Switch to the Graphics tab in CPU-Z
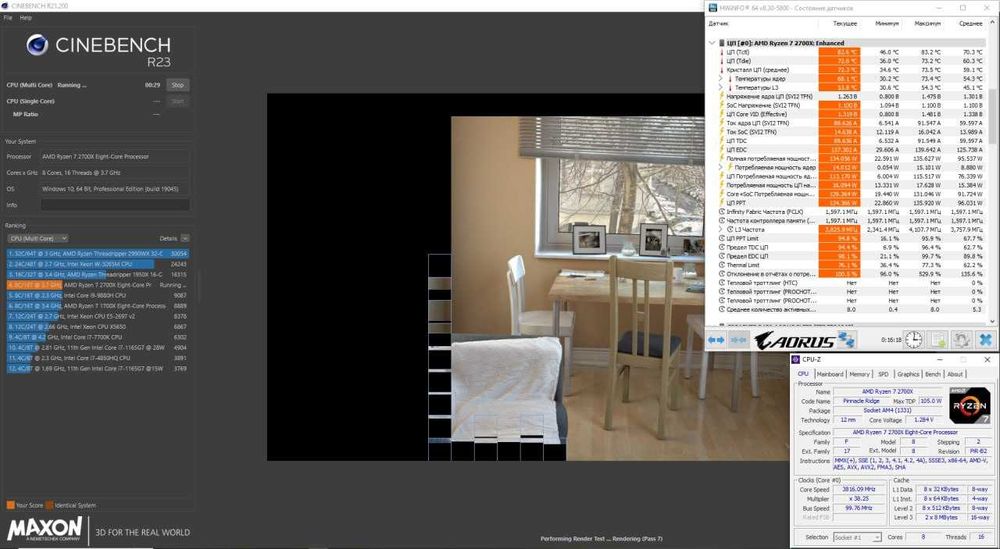Screen dimensions: 1000x549 908,374
